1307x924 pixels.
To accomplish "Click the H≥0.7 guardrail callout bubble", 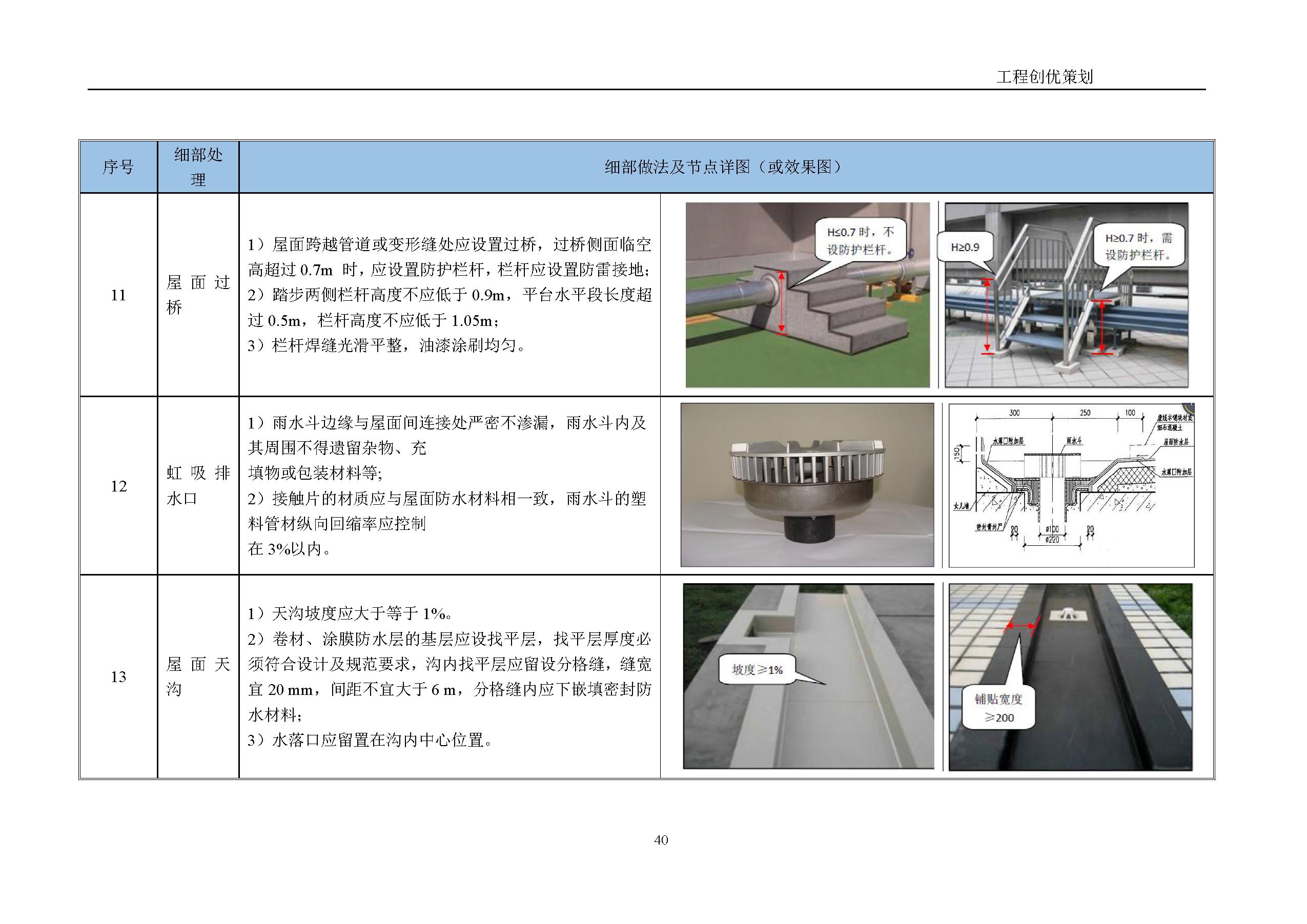I will 1138,246.
